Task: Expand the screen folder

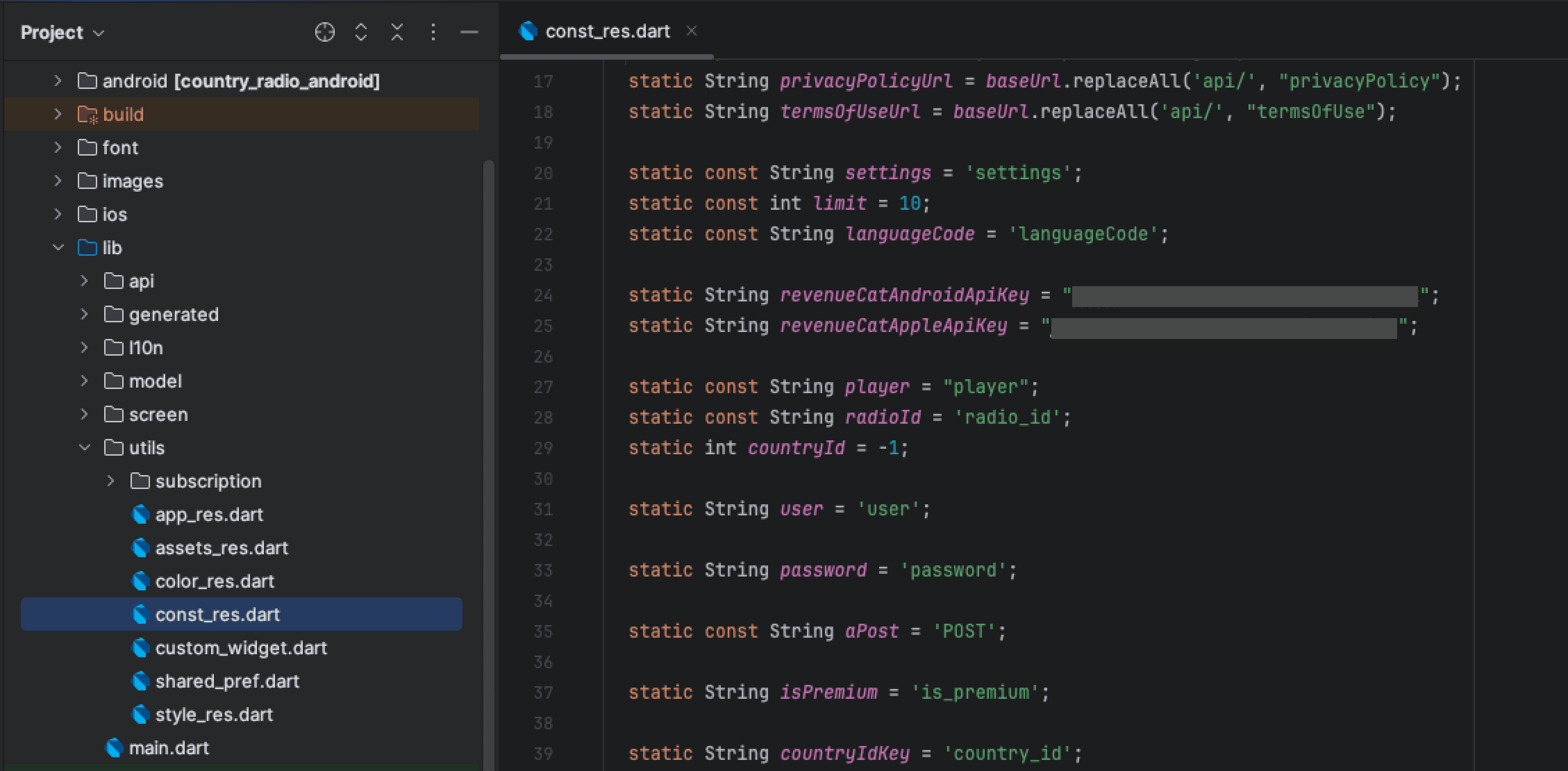Action: click(x=85, y=414)
